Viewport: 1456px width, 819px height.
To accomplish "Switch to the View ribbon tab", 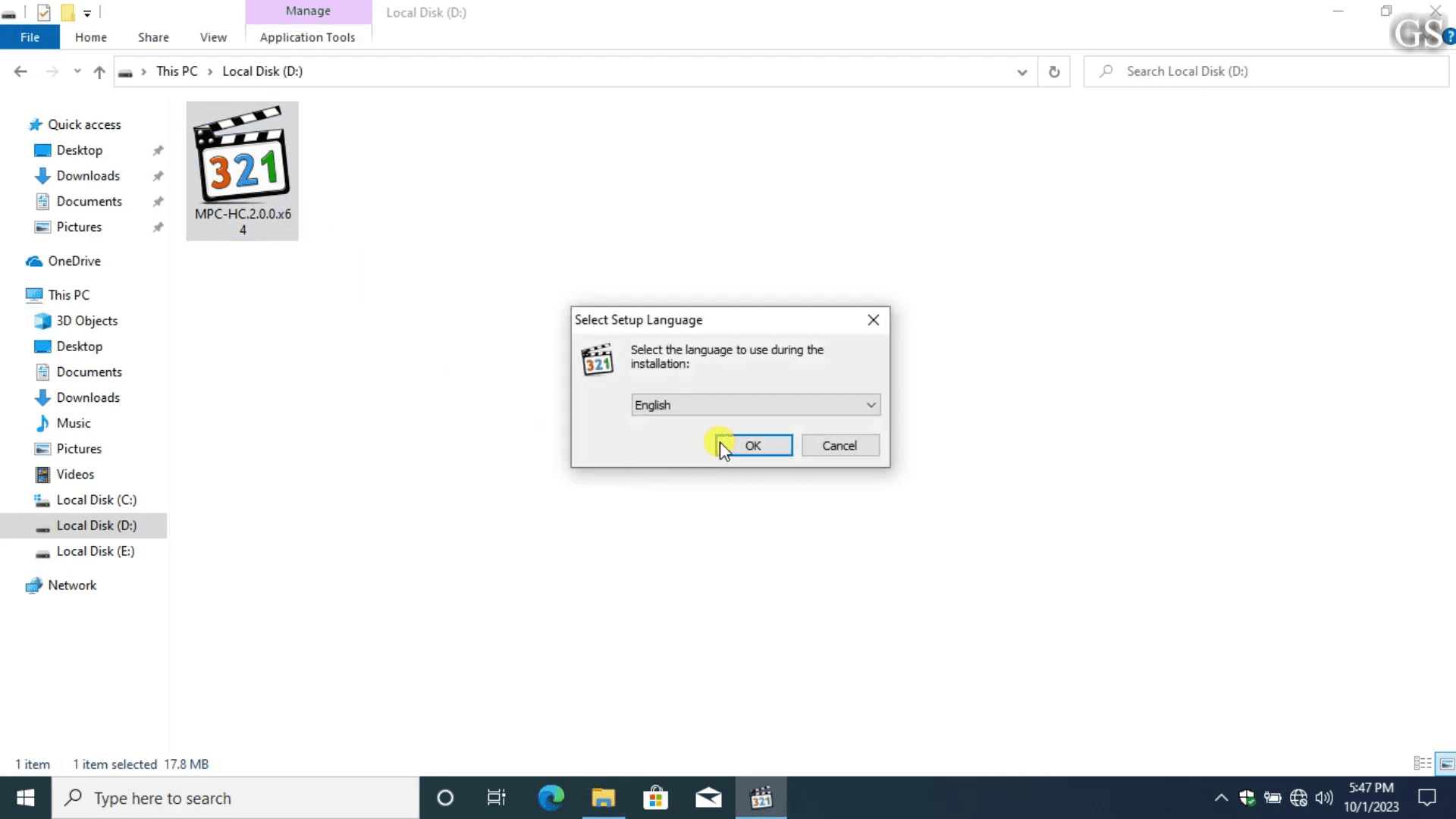I will pos(213,37).
